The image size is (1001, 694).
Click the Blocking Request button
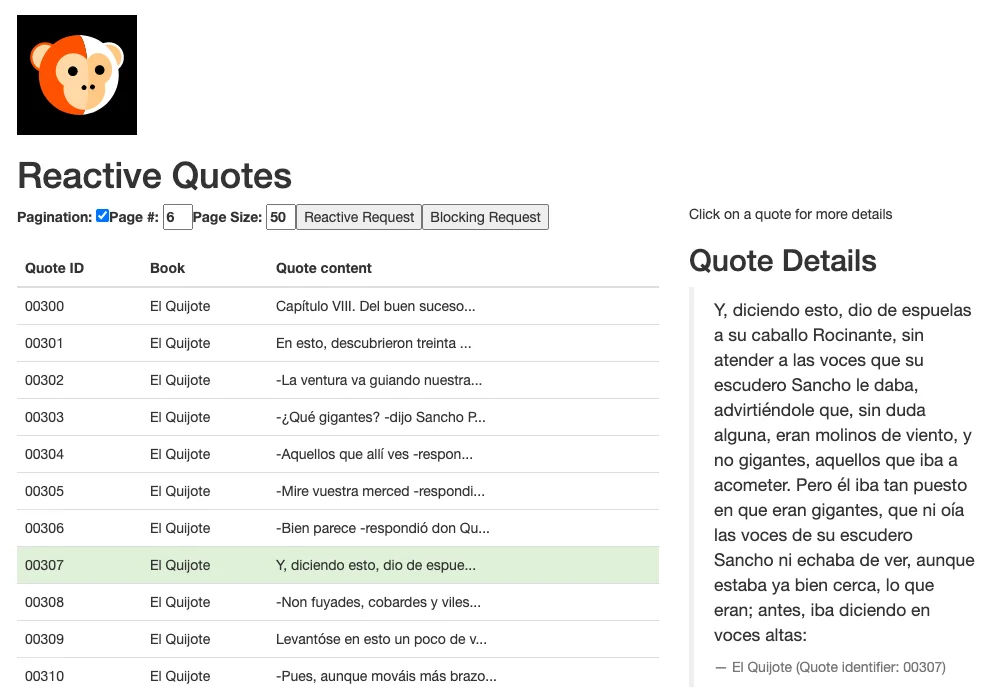pyautogui.click(x=485, y=217)
